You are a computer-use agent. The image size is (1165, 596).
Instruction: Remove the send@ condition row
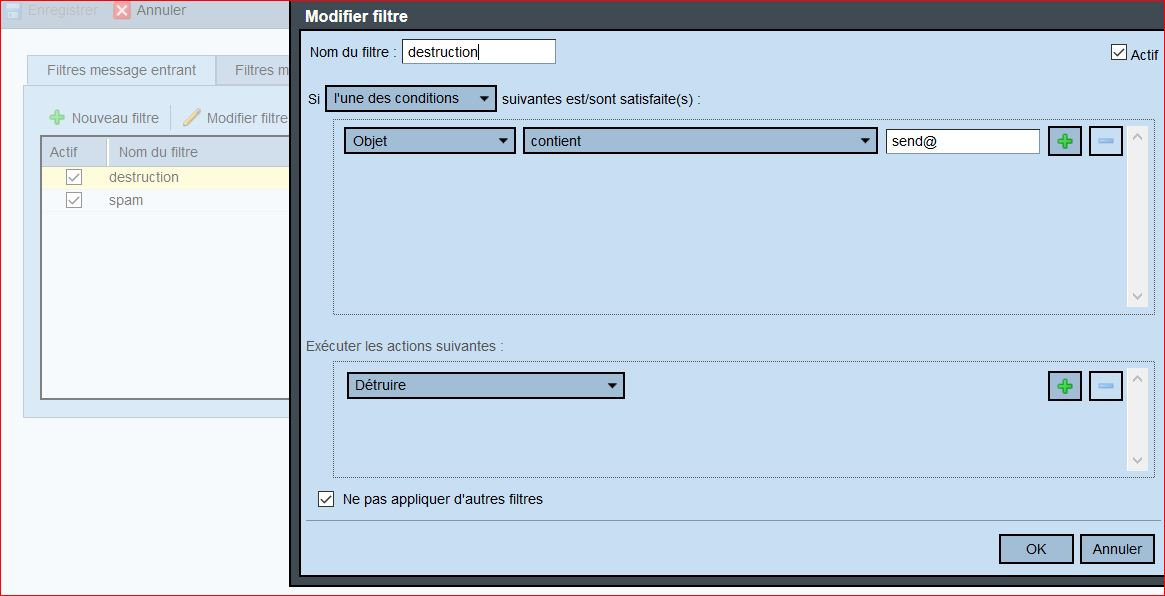(1106, 141)
